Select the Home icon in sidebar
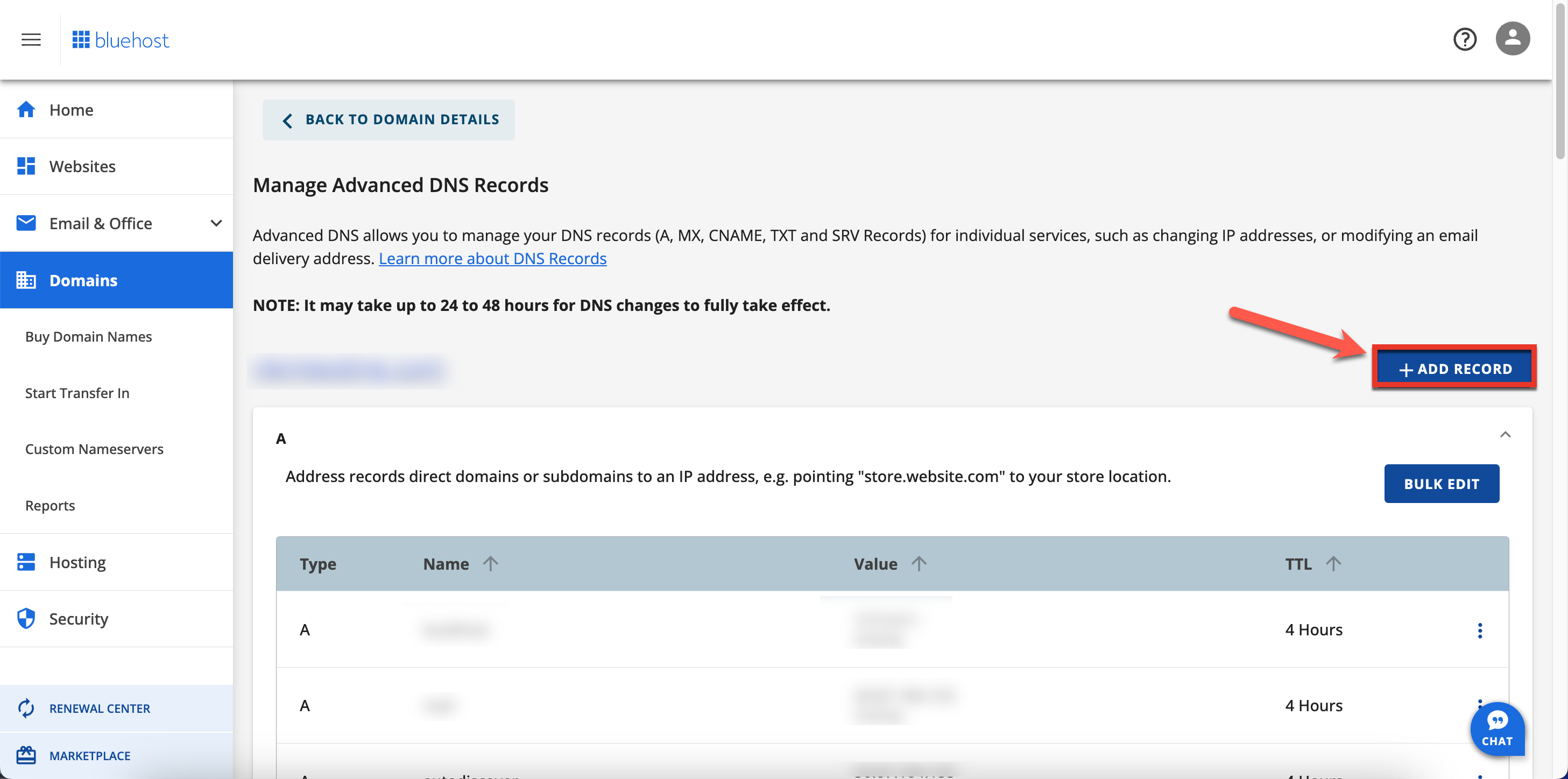The width and height of the screenshot is (1568, 779). (x=27, y=110)
